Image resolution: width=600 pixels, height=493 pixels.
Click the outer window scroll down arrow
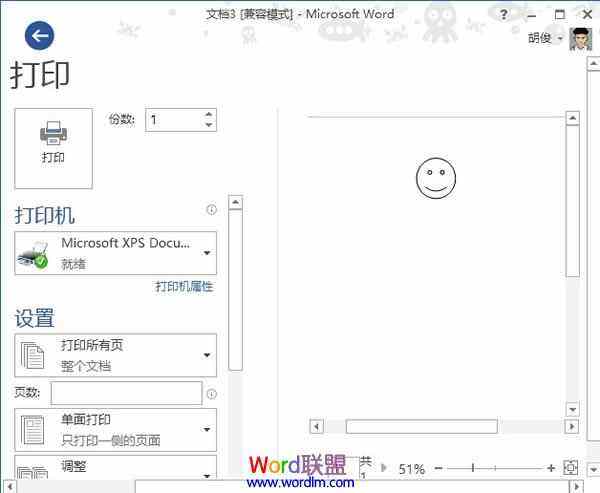(x=593, y=469)
